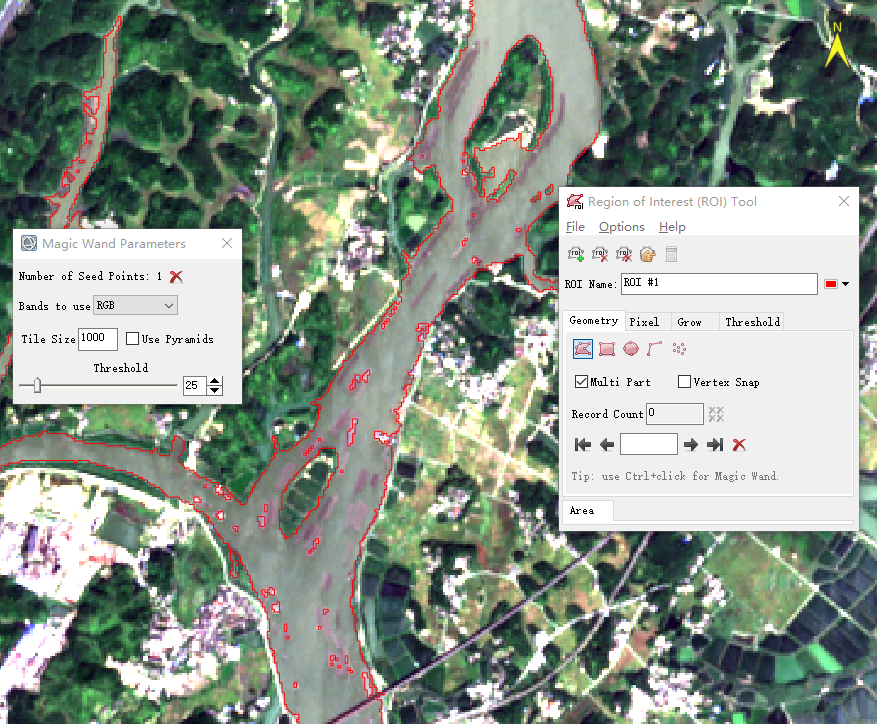Click the ROI Tool window title icon
Screen dimensions: 877x724
click(574, 201)
